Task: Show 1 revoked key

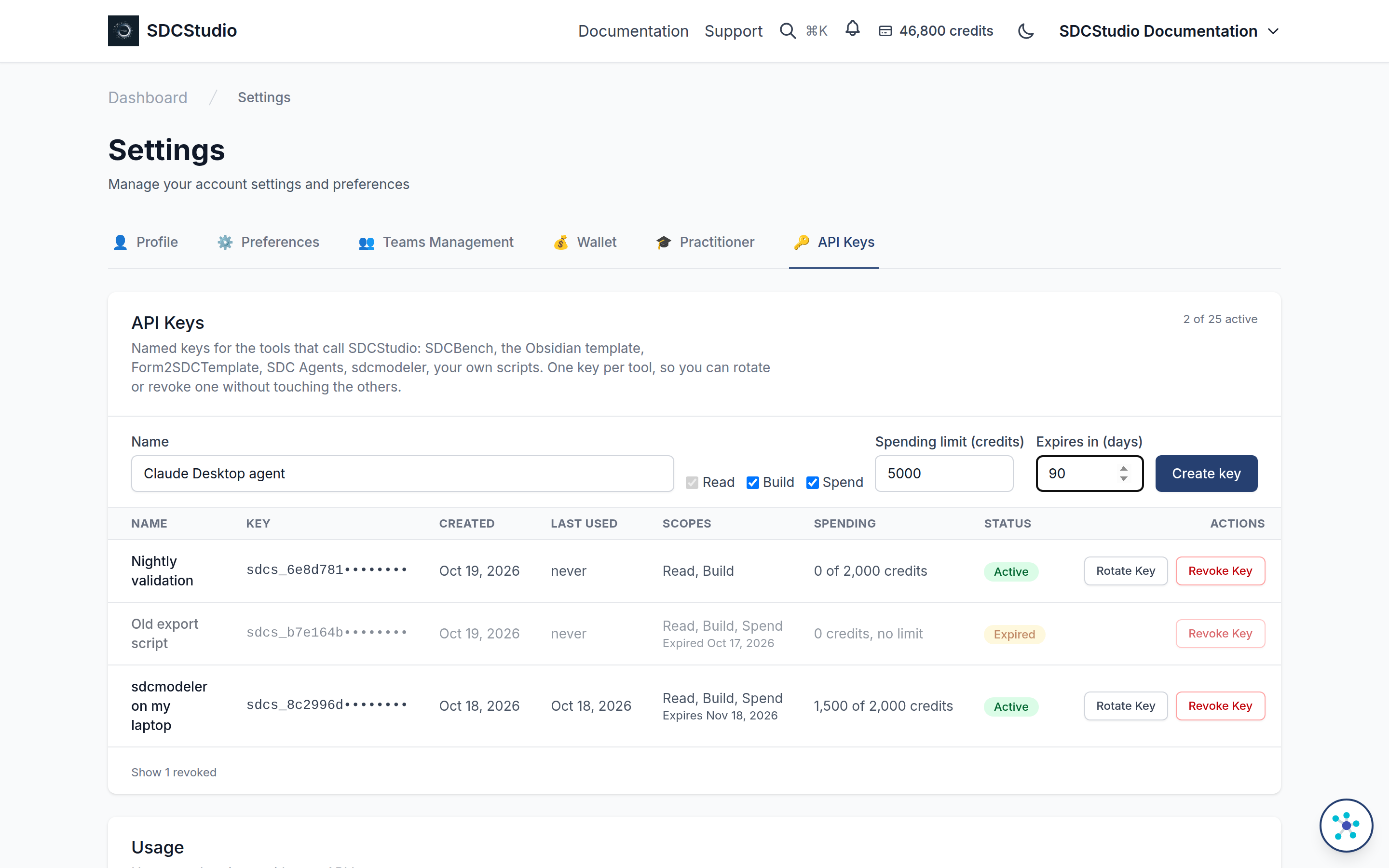Action: coord(174,772)
